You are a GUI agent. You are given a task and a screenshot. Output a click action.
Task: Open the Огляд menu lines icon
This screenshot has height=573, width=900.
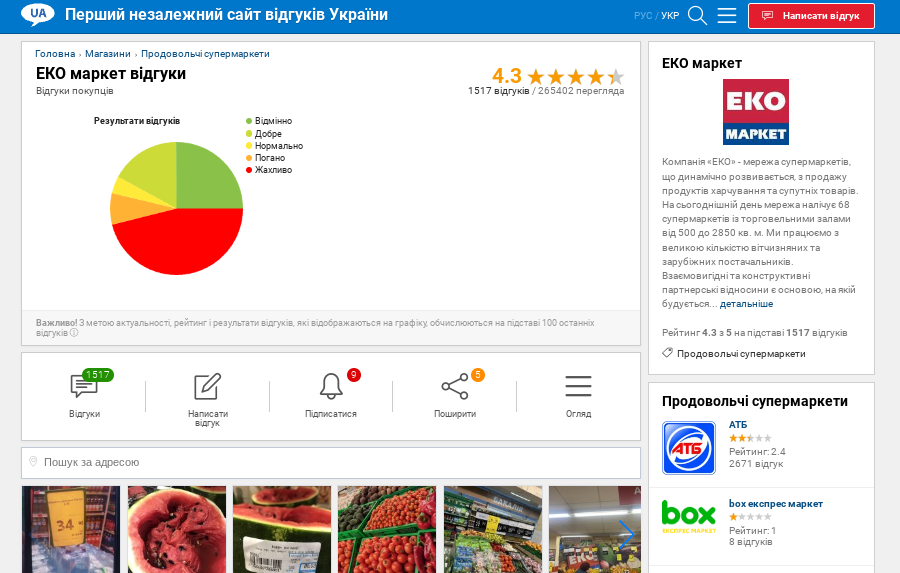pos(578,386)
